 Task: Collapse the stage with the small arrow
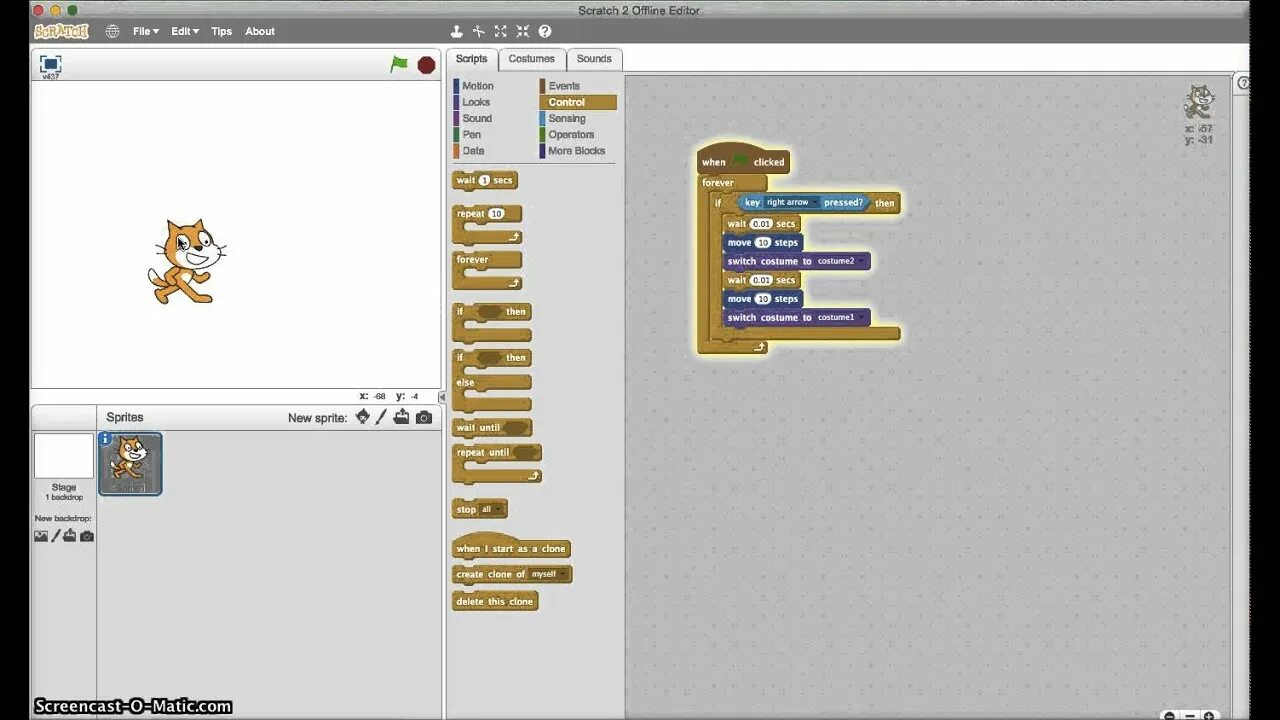click(x=442, y=397)
